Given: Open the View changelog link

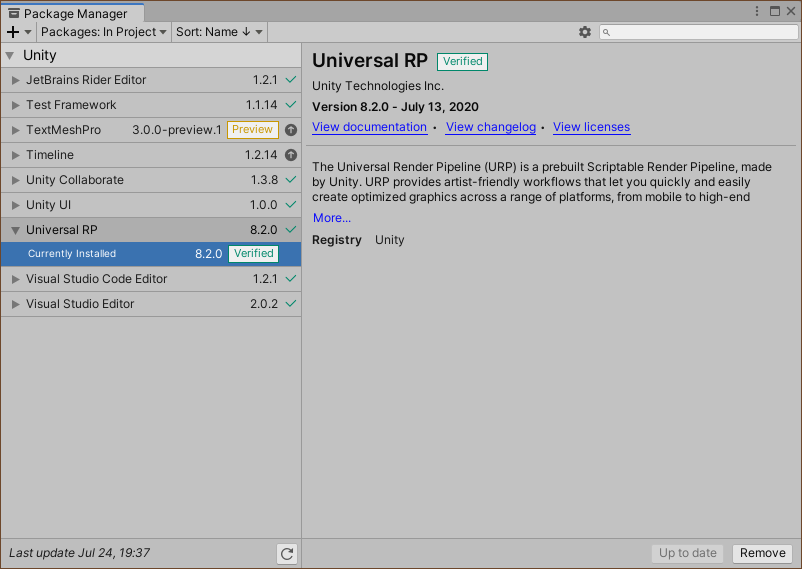Looking at the screenshot, I should click(x=491, y=127).
